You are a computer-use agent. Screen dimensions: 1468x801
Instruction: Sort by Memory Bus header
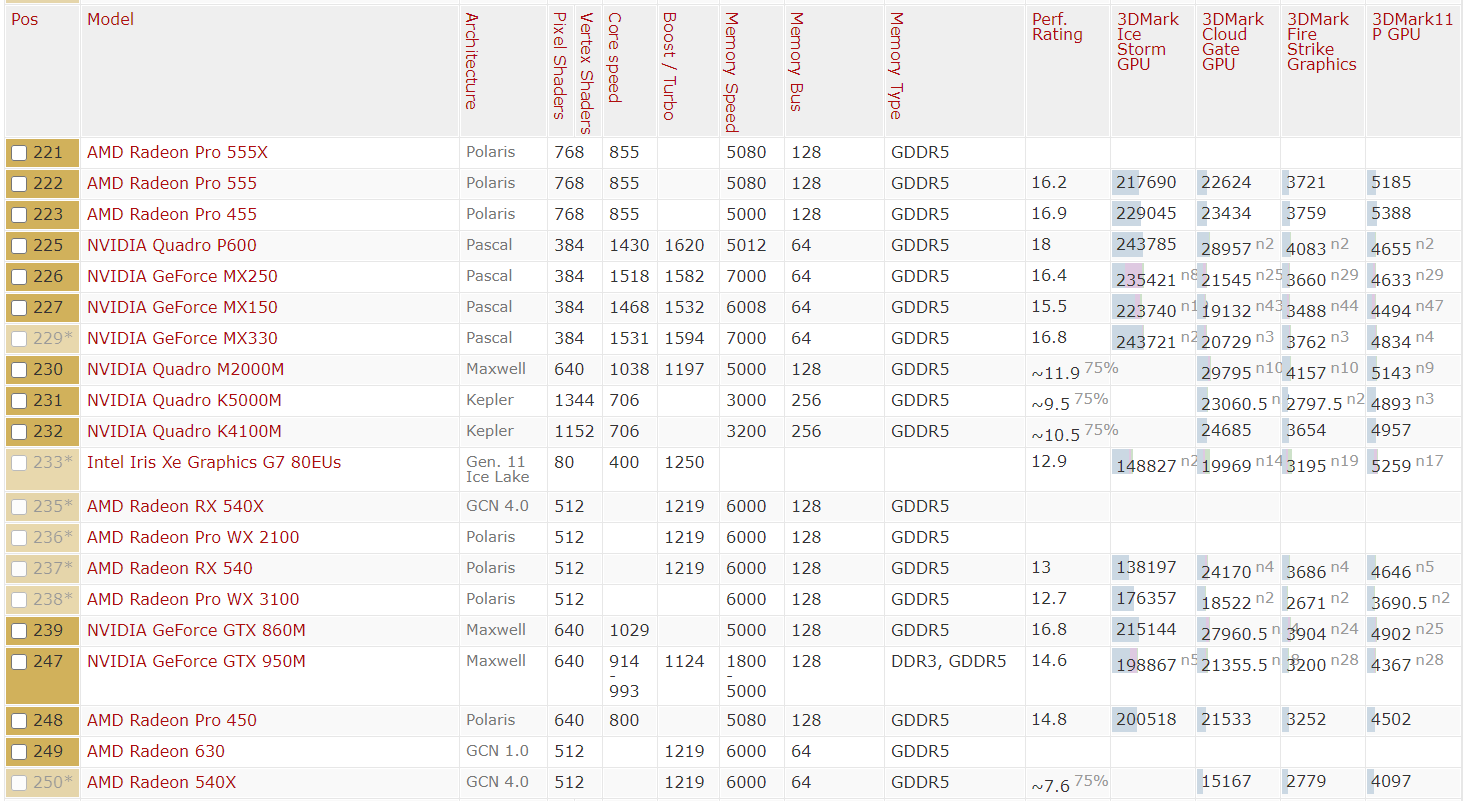click(797, 62)
